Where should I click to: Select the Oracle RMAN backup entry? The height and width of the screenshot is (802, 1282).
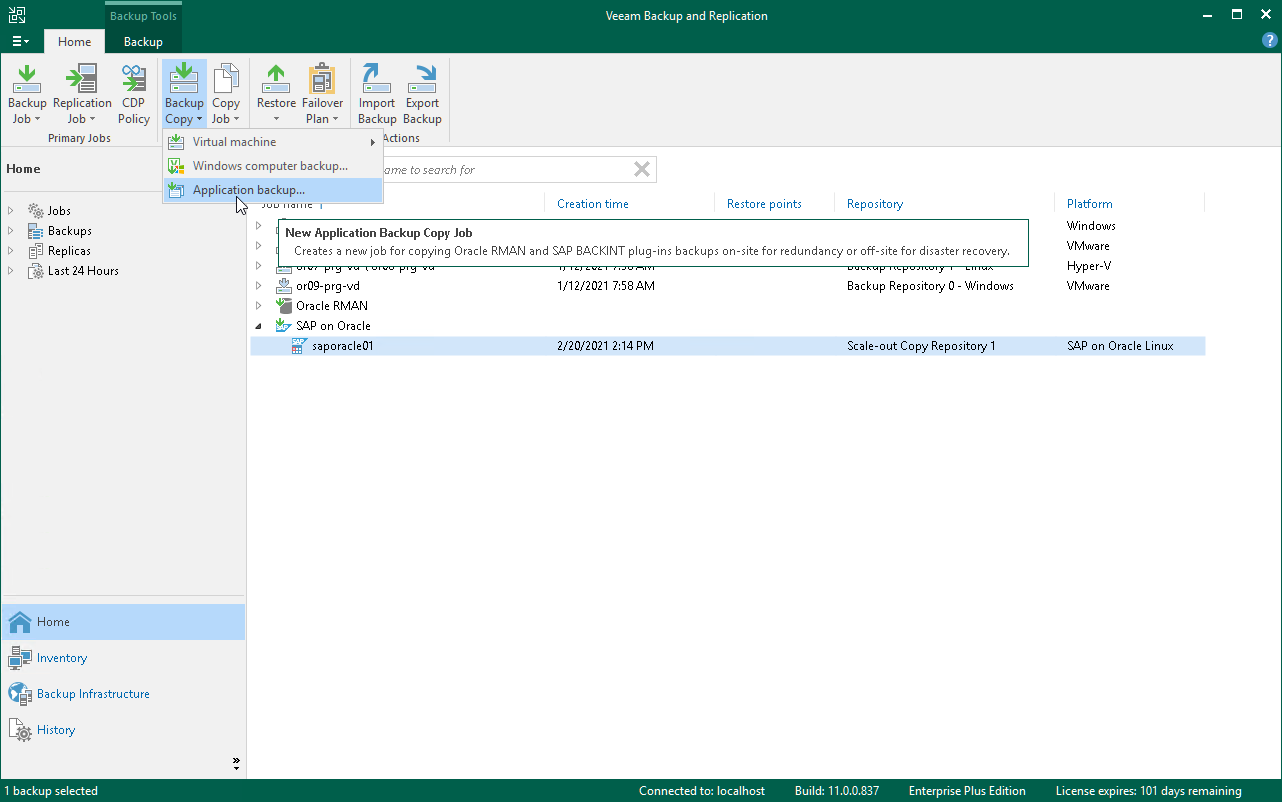click(332, 306)
